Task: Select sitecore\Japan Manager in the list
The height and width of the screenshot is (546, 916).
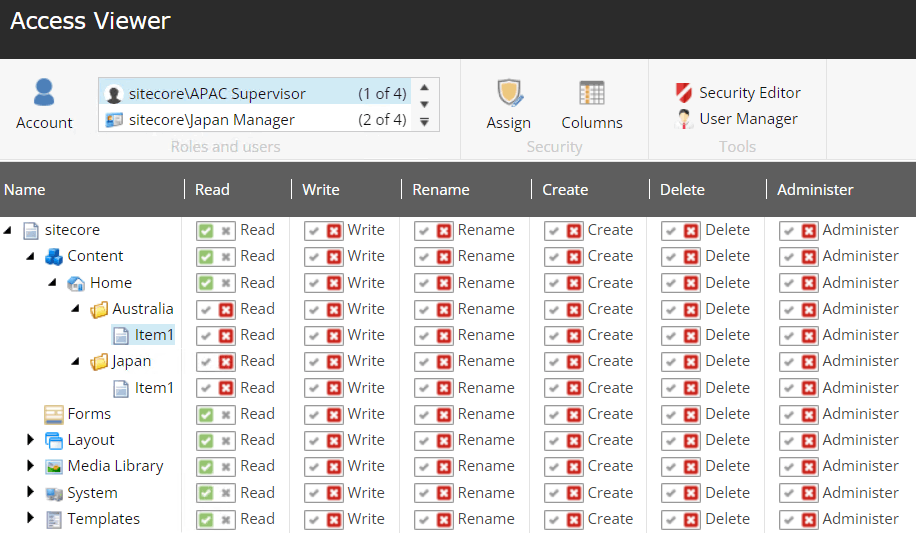Action: pos(255,120)
